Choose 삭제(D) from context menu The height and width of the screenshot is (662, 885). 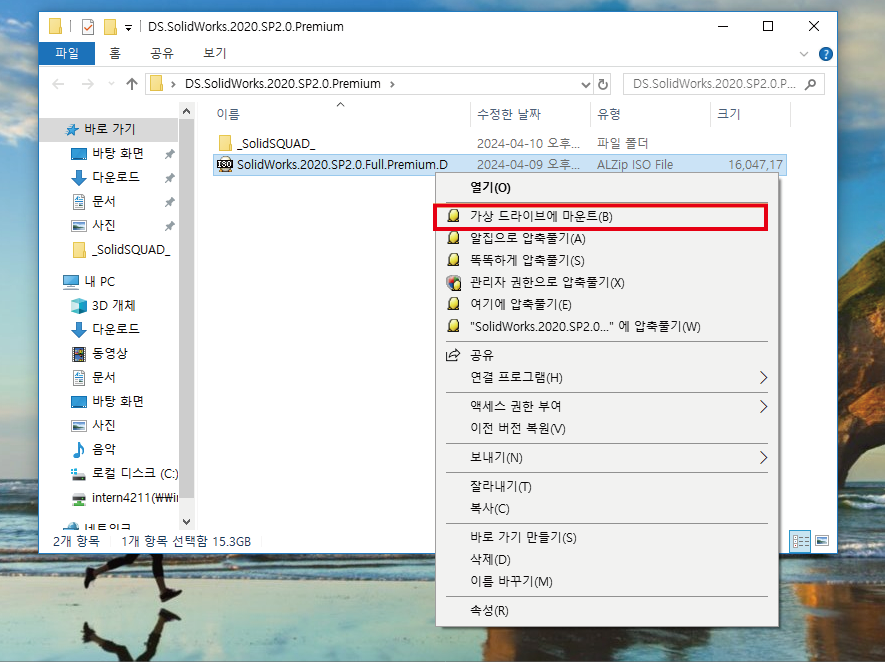click(607, 559)
